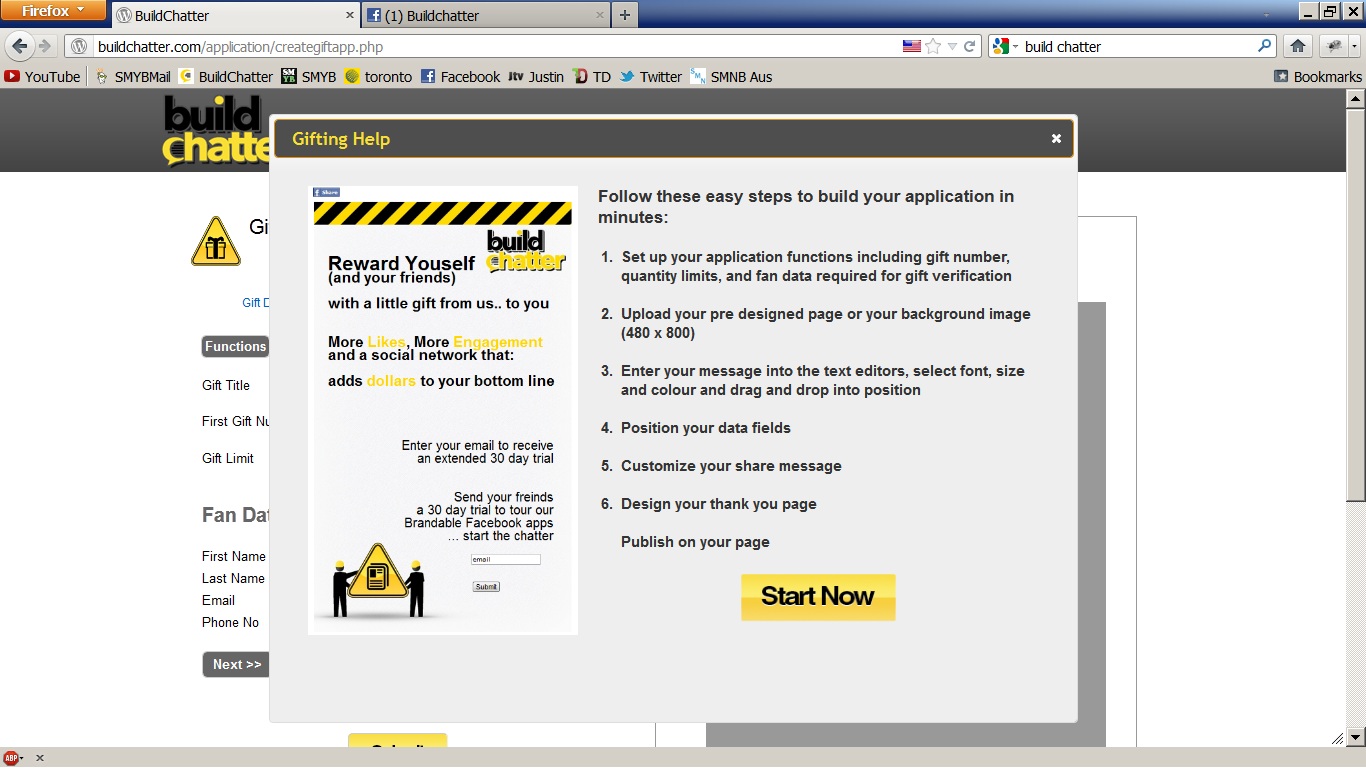Click the Share button in the preview image
This screenshot has width=1366, height=768.
click(326, 192)
